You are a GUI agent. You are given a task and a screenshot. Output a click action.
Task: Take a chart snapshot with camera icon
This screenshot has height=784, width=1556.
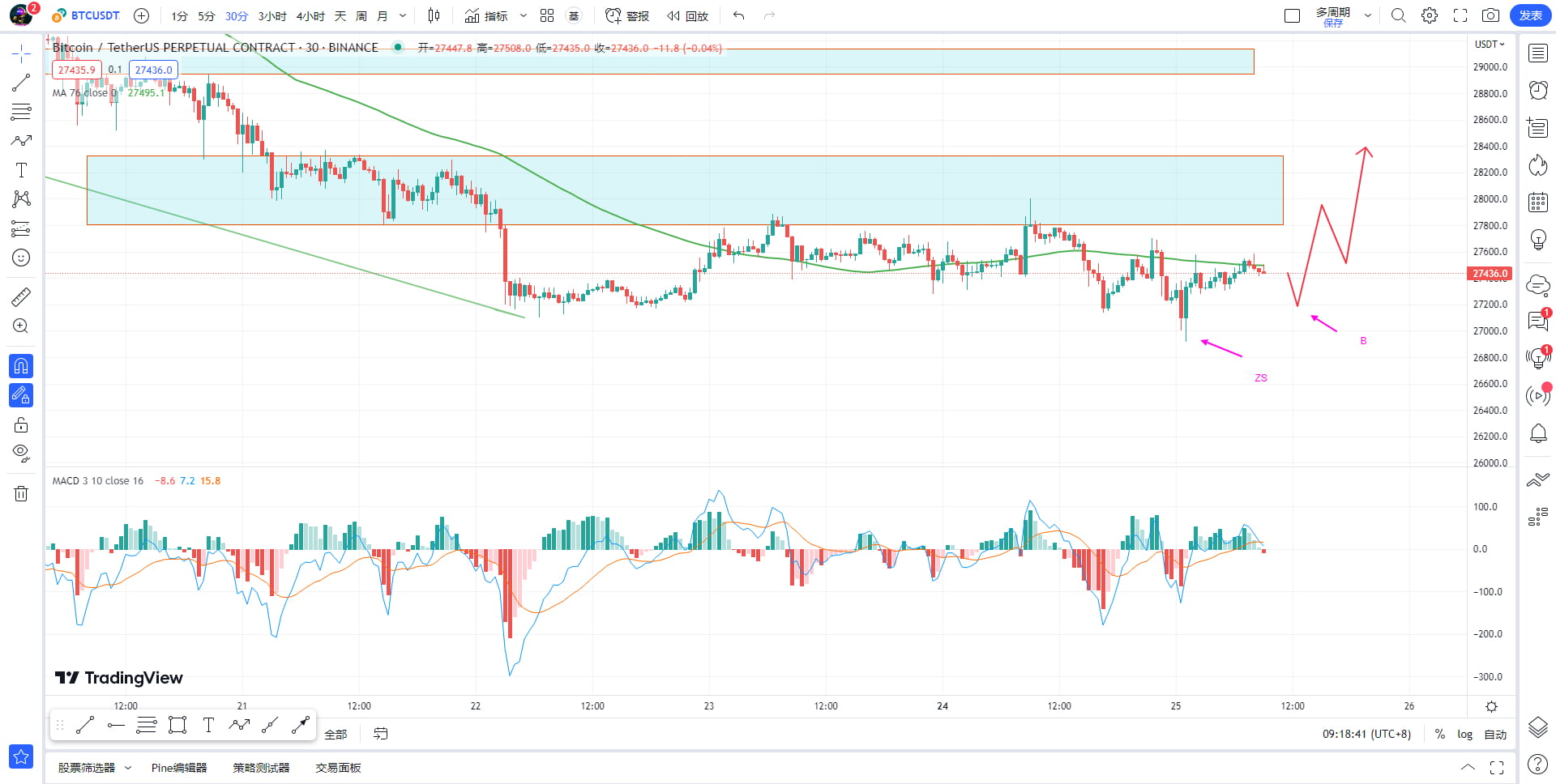pos(1490,15)
